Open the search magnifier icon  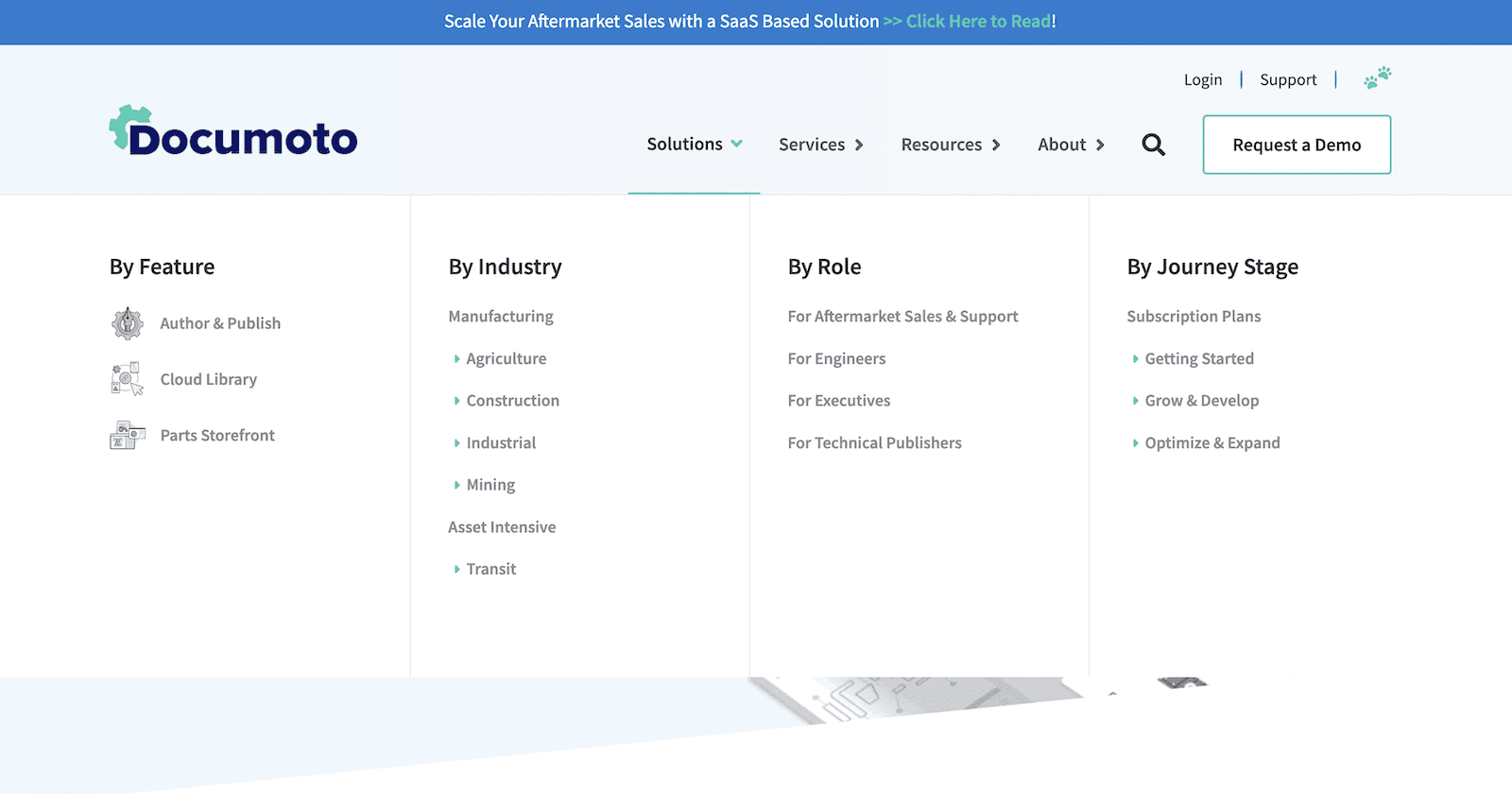(1153, 145)
